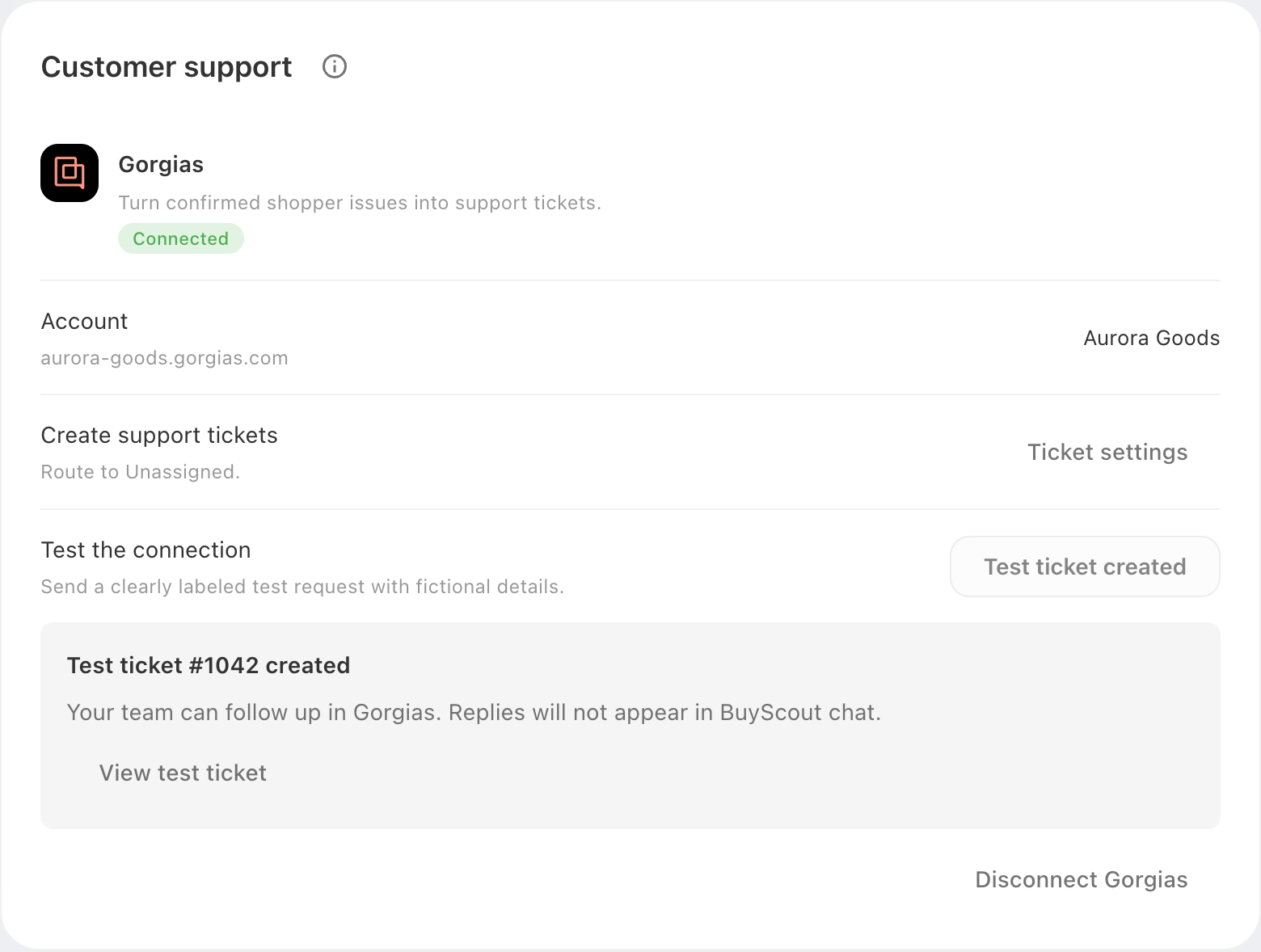The height and width of the screenshot is (952, 1261).
Task: Click the 'Send a clearly labeled test request' text
Action: (302, 587)
